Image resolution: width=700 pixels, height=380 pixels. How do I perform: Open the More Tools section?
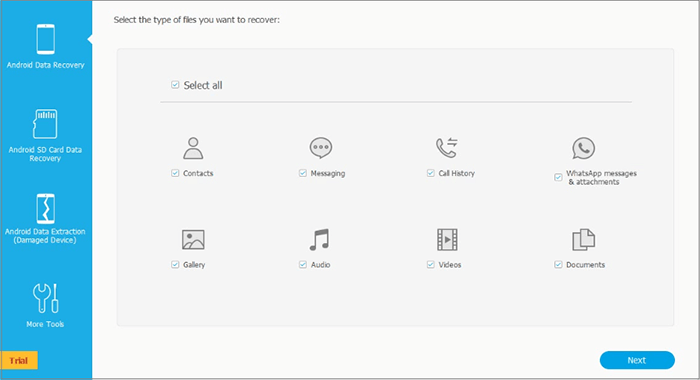point(46,306)
